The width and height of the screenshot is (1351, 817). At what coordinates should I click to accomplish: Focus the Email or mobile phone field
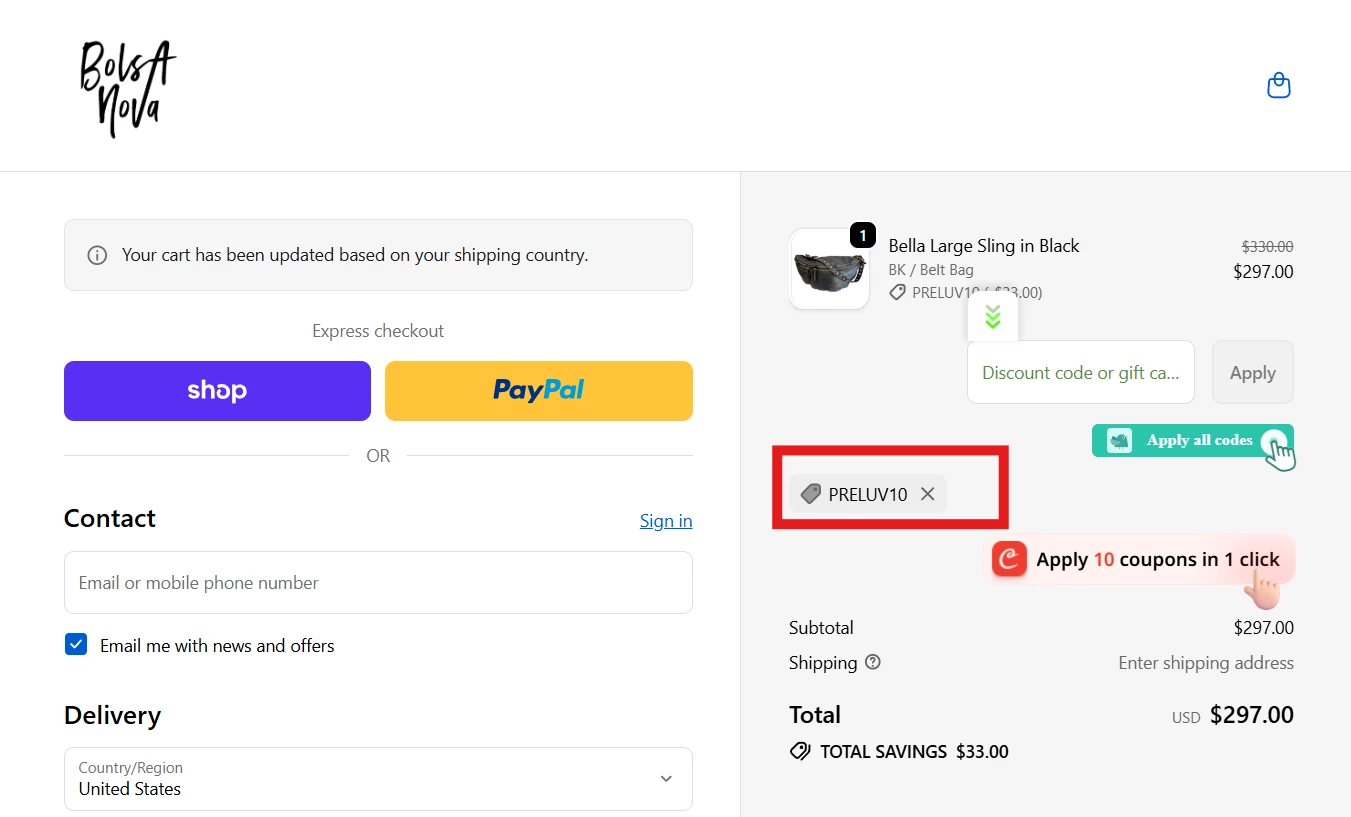378,582
